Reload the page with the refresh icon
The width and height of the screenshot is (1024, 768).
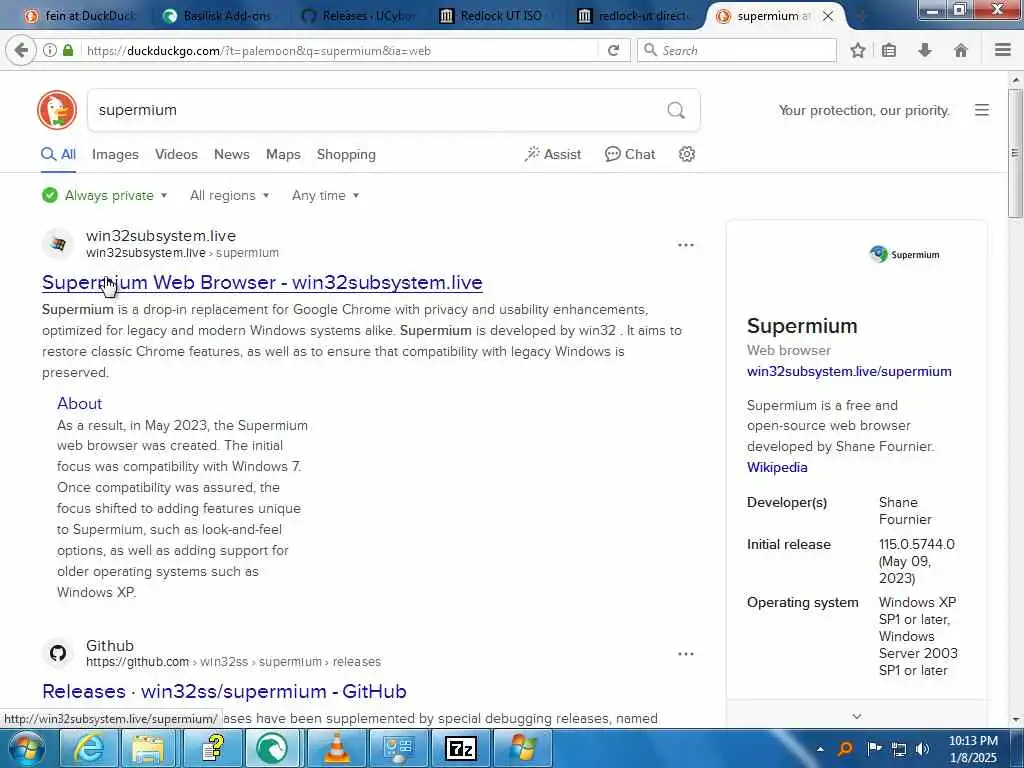613,50
